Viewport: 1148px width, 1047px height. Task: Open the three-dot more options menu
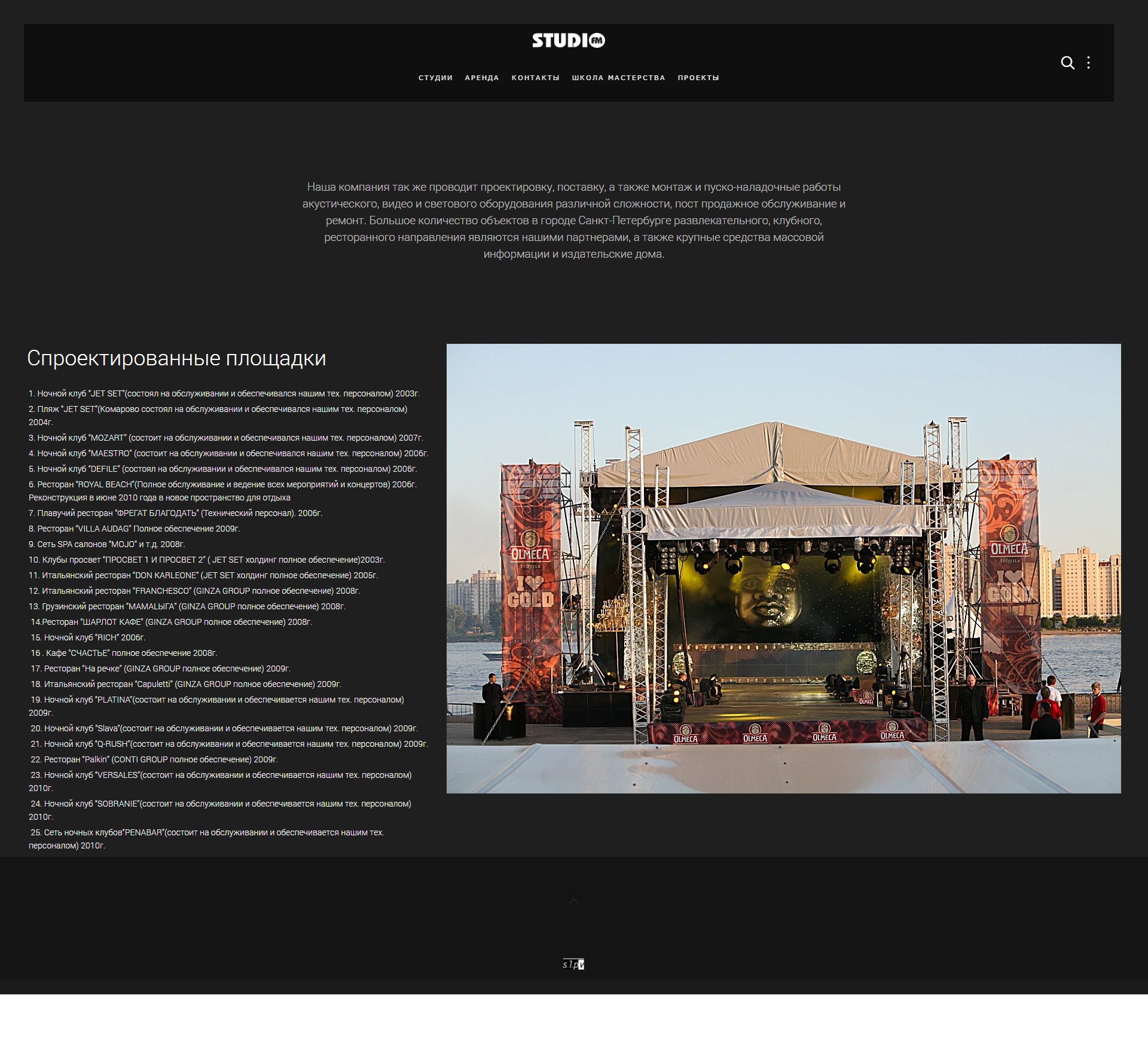click(1088, 63)
